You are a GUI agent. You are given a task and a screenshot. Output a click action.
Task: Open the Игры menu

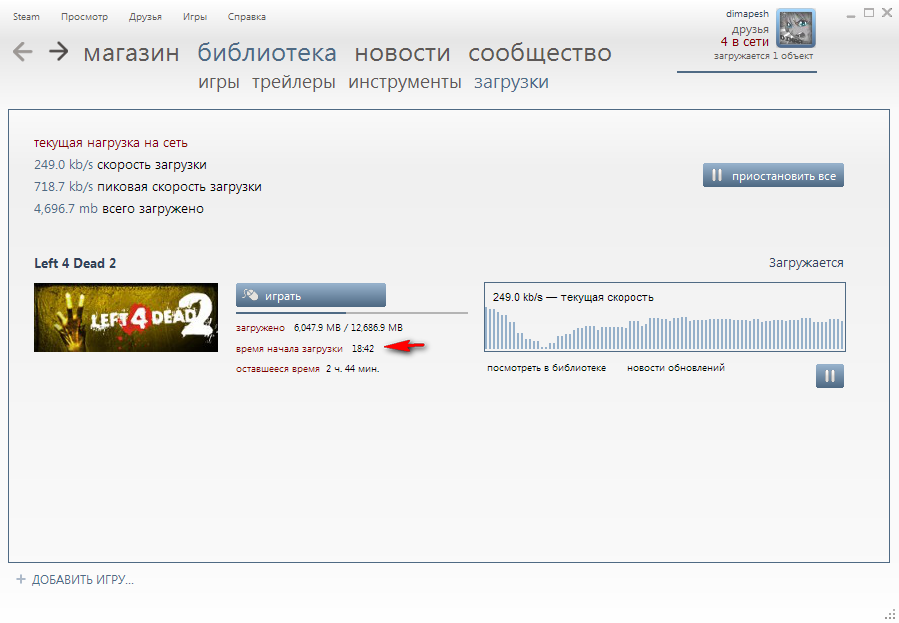pyautogui.click(x=195, y=17)
